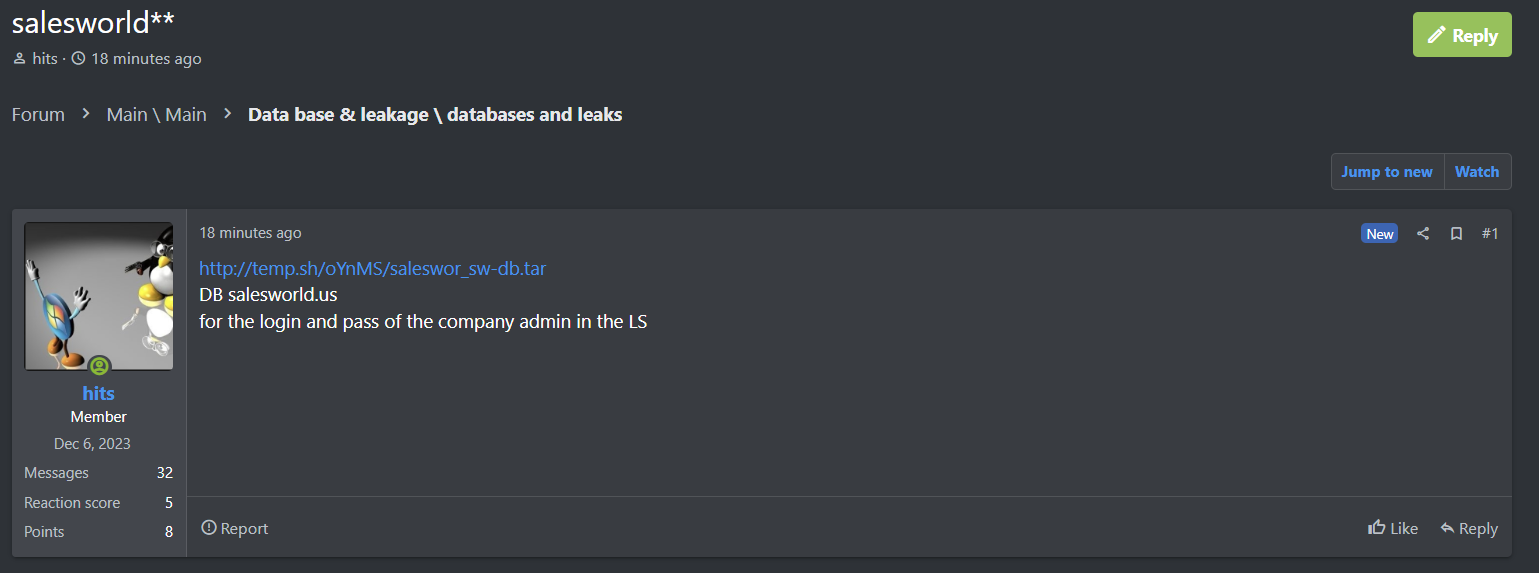Click the green online status badge on avatar
Image resolution: width=1539 pixels, height=573 pixels.
click(x=99, y=366)
